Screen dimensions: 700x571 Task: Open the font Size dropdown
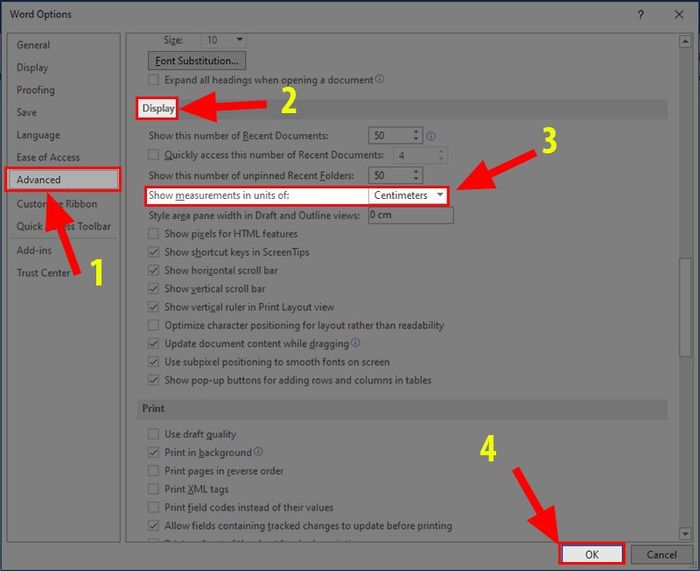click(224, 40)
